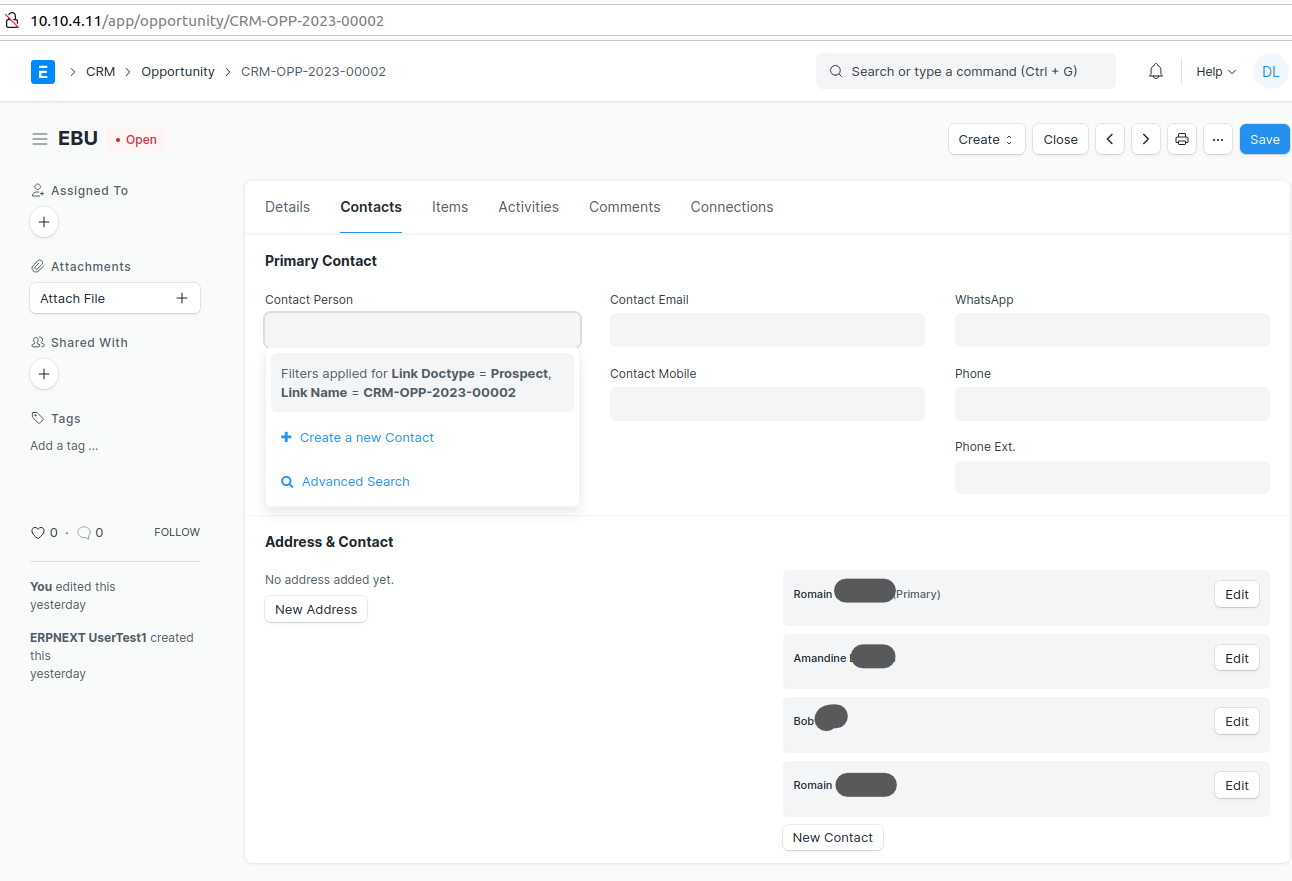1292x881 pixels.
Task: Click FOLLOW to track this opportunity
Action: click(x=176, y=532)
